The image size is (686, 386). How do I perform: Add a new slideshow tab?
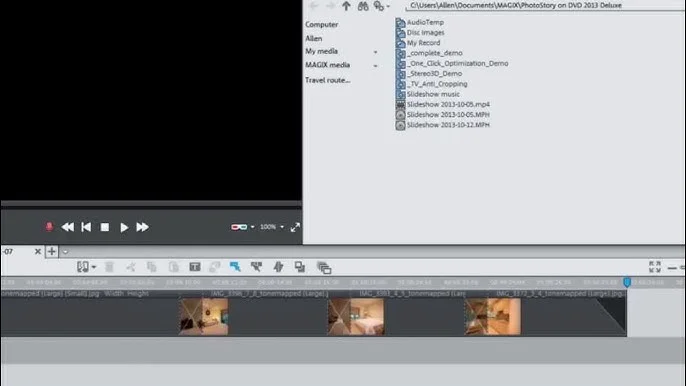[52, 251]
